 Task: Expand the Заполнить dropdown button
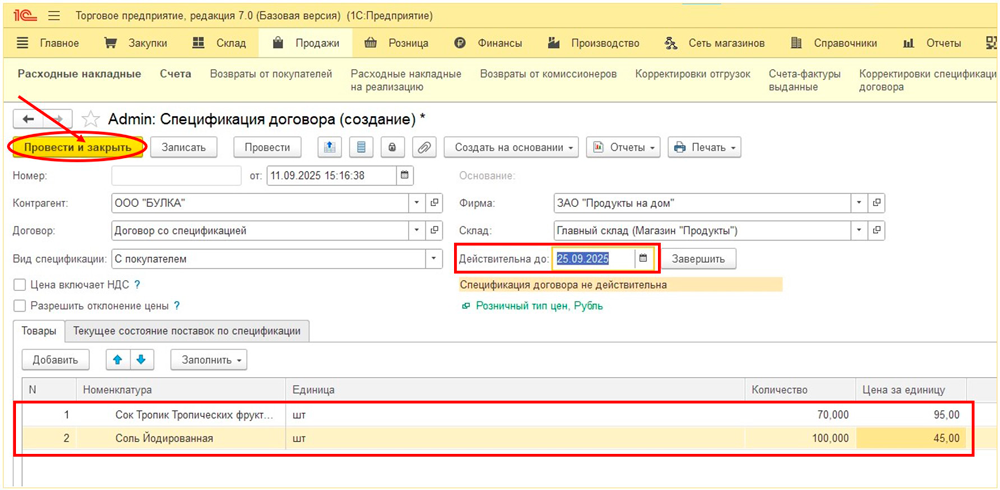tap(209, 359)
